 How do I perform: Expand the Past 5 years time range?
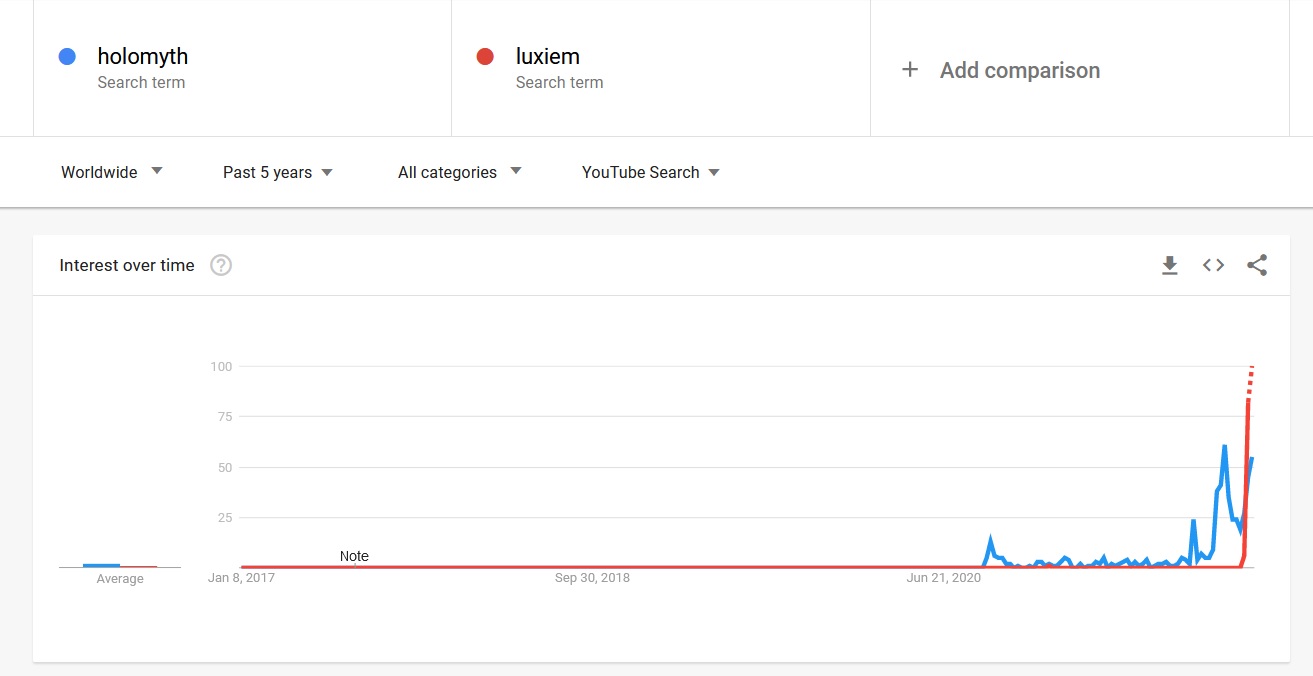tap(278, 172)
